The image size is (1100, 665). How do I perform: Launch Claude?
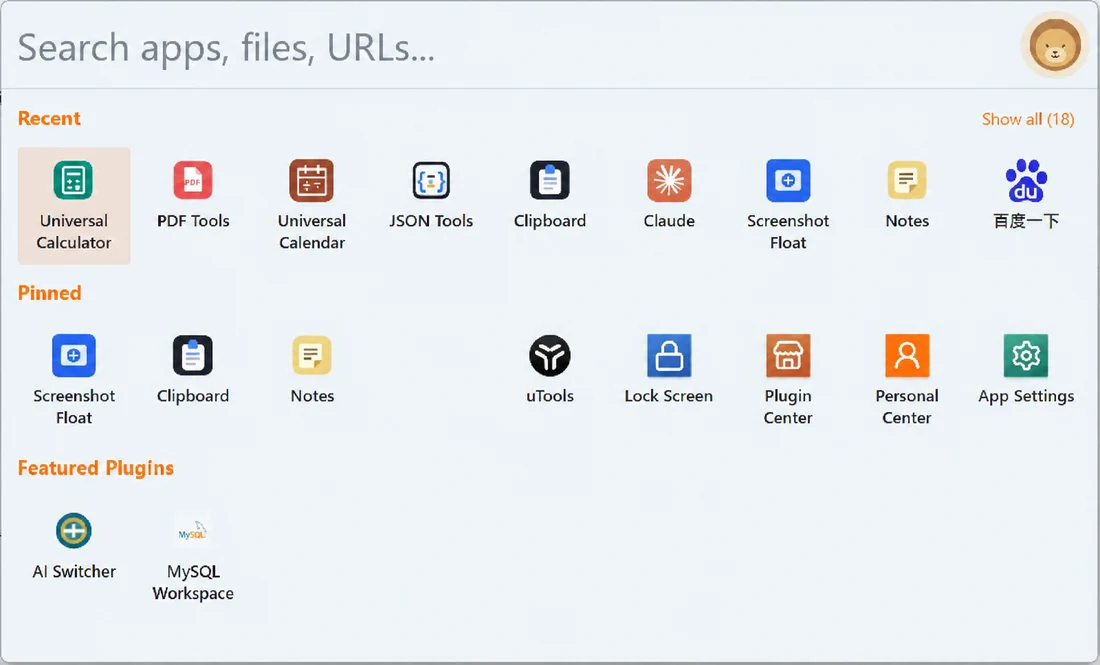[x=669, y=195]
